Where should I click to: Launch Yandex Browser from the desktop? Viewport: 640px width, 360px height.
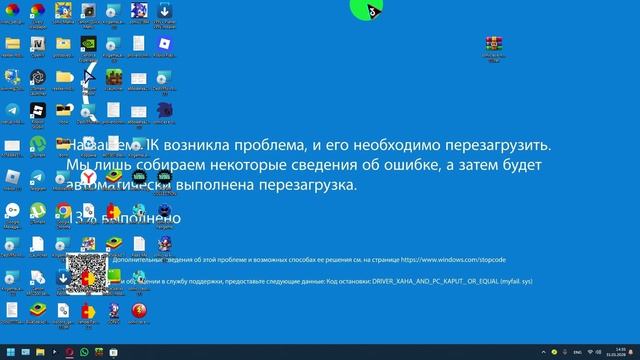pos(88,178)
